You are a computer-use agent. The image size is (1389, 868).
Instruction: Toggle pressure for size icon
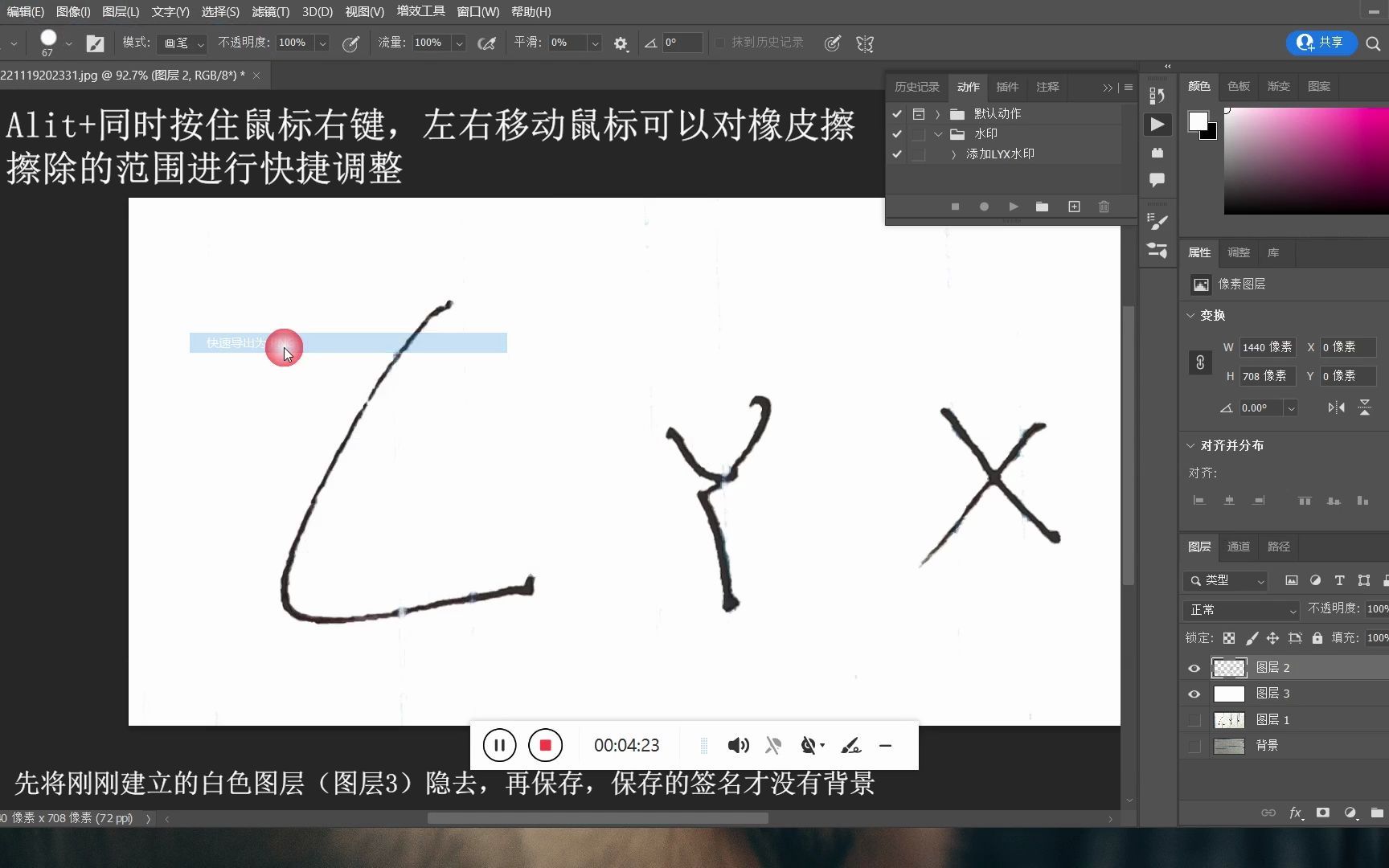[832, 43]
